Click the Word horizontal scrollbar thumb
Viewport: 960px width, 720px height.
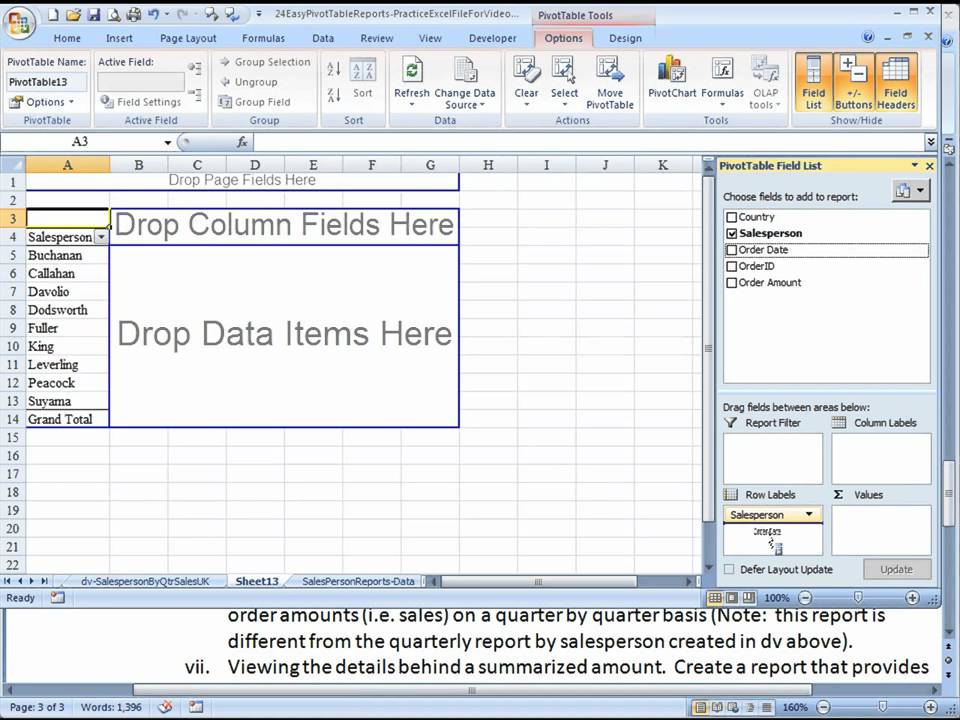[x=472, y=690]
